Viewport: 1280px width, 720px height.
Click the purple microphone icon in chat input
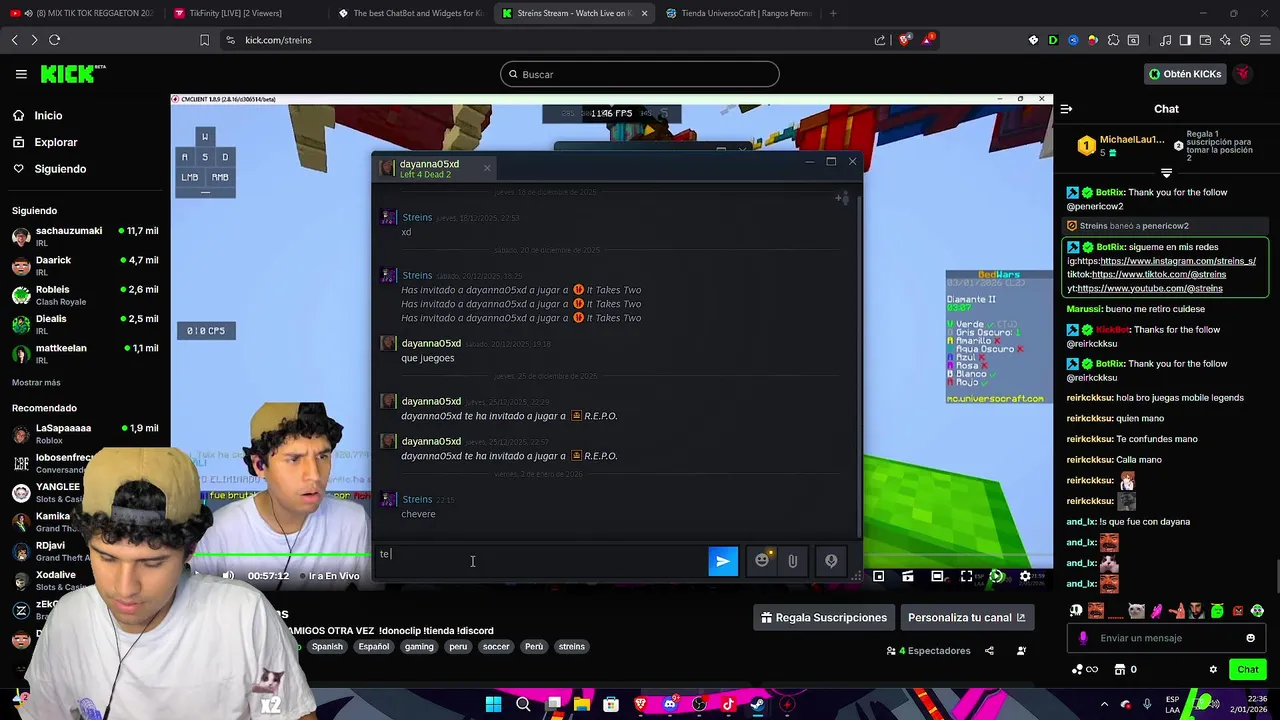click(x=1083, y=638)
